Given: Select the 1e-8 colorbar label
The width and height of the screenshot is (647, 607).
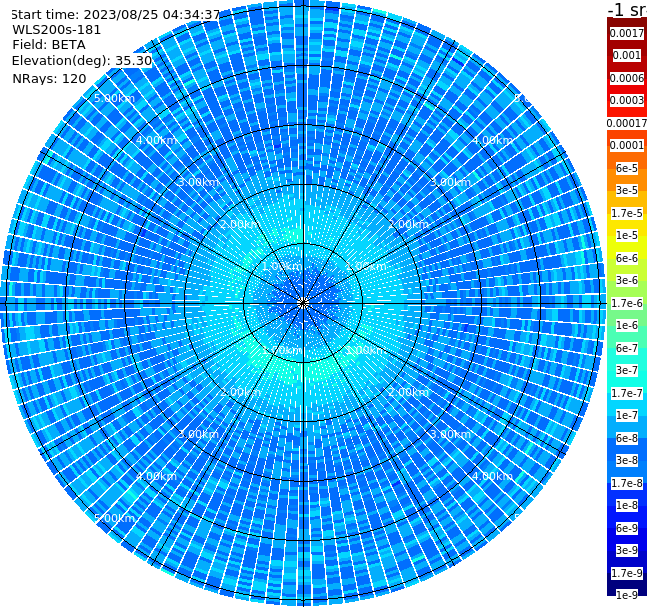Looking at the screenshot, I should click(x=627, y=505).
